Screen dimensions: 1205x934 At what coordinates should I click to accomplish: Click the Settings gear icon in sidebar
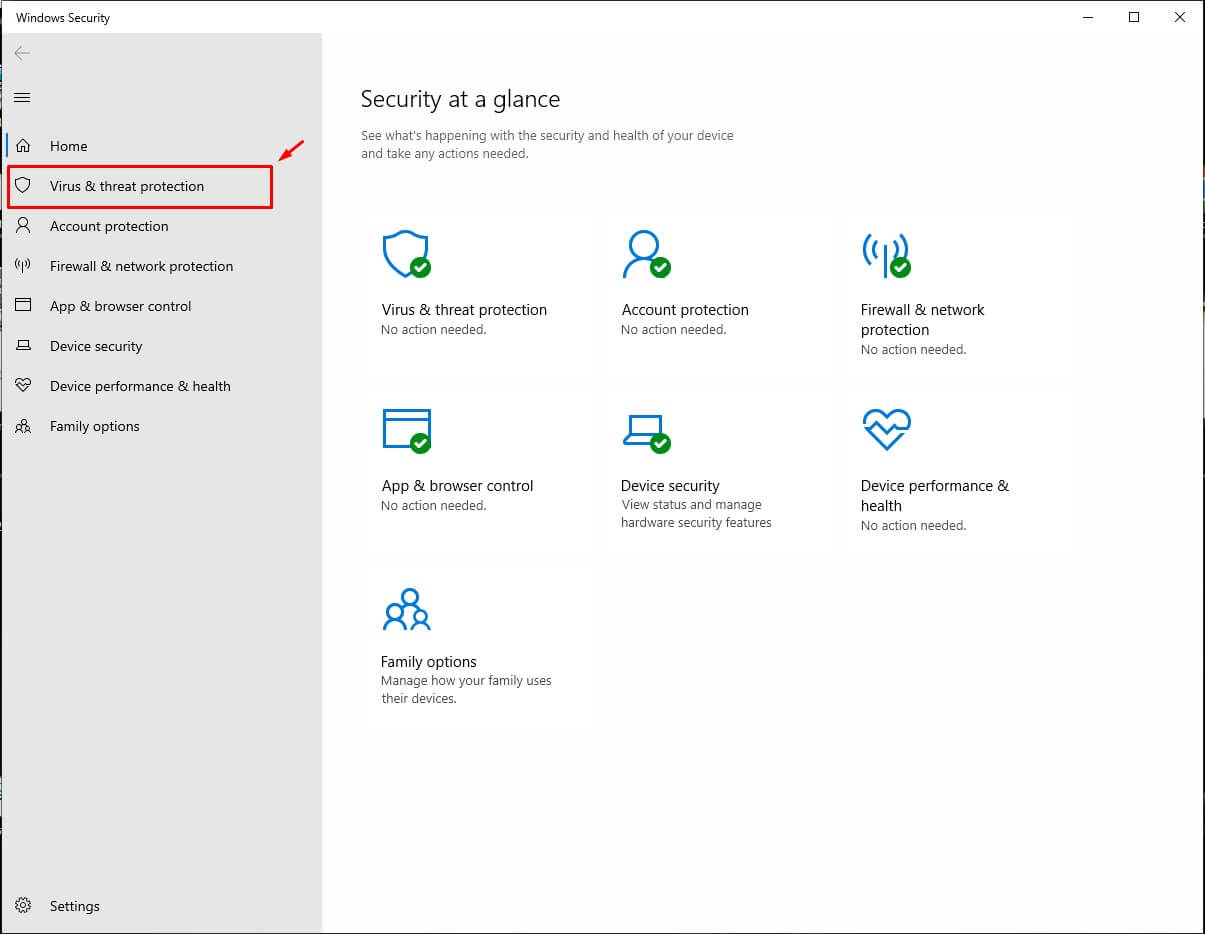[x=23, y=906]
